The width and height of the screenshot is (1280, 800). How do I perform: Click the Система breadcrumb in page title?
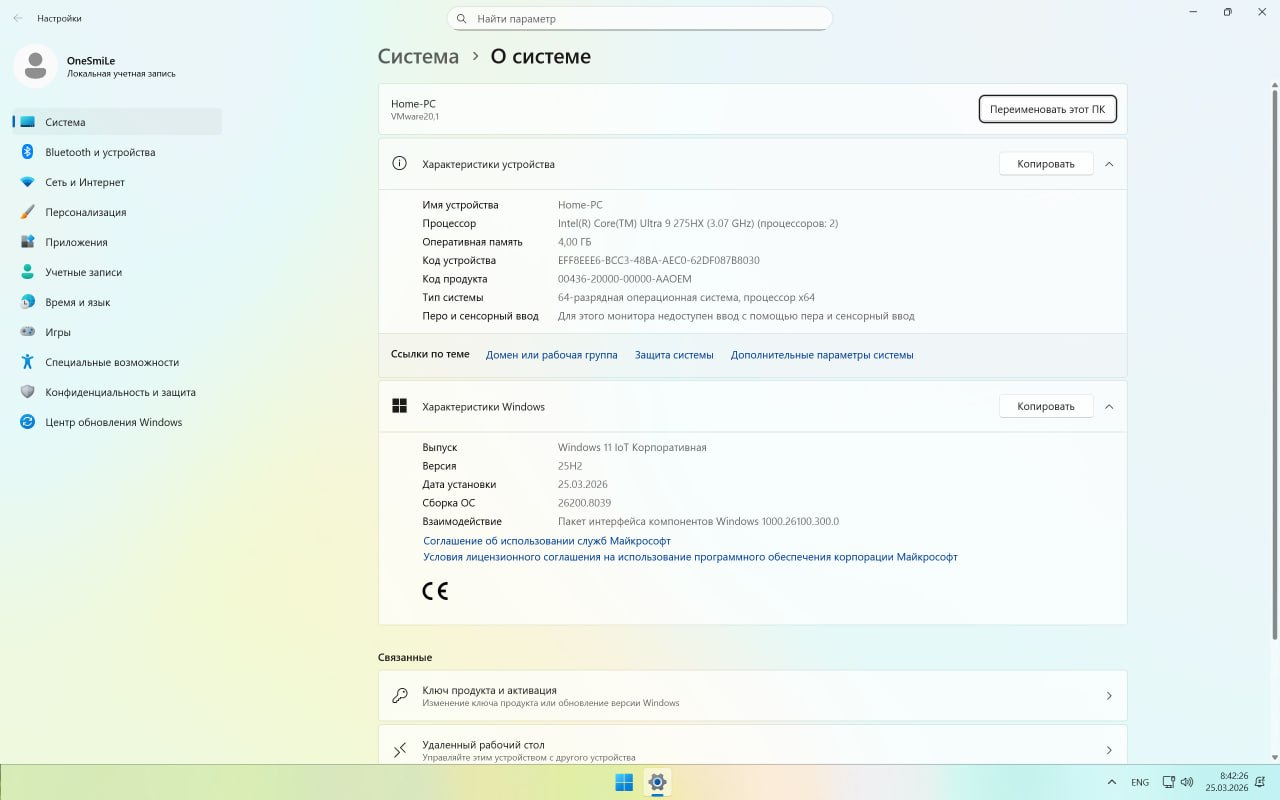[x=418, y=56]
